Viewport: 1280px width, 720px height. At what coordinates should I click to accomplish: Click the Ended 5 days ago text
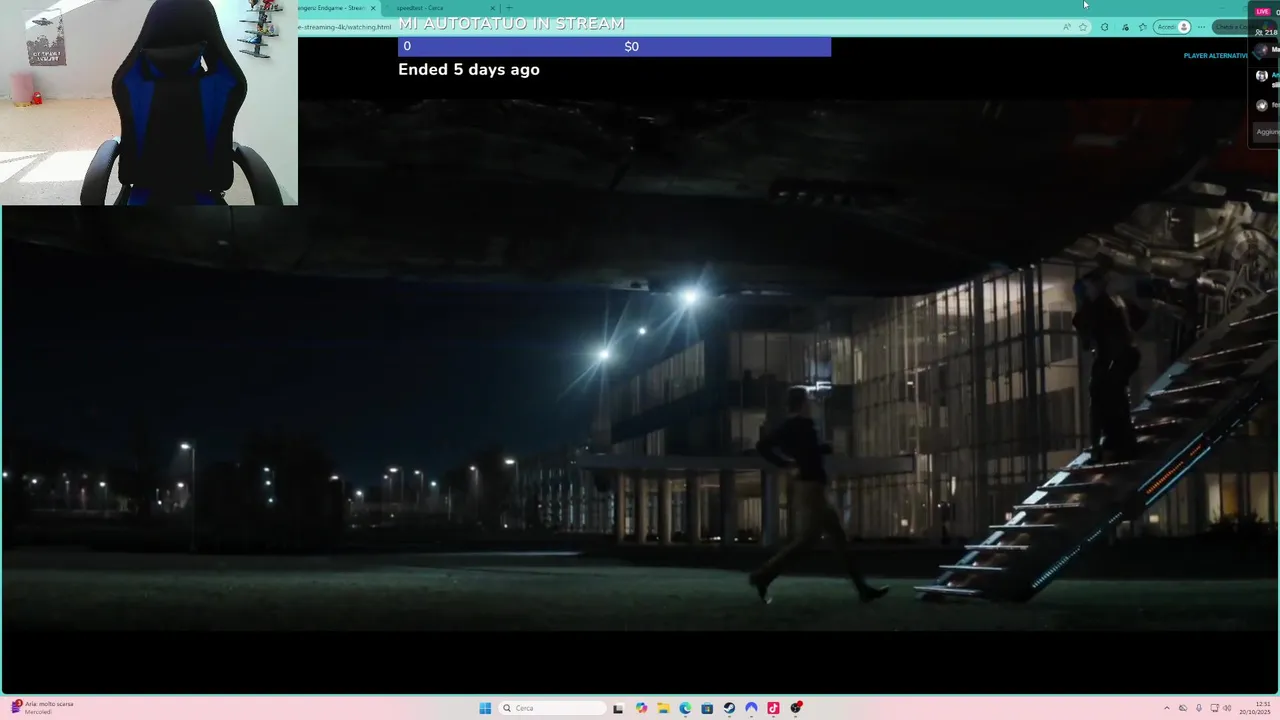(x=469, y=69)
